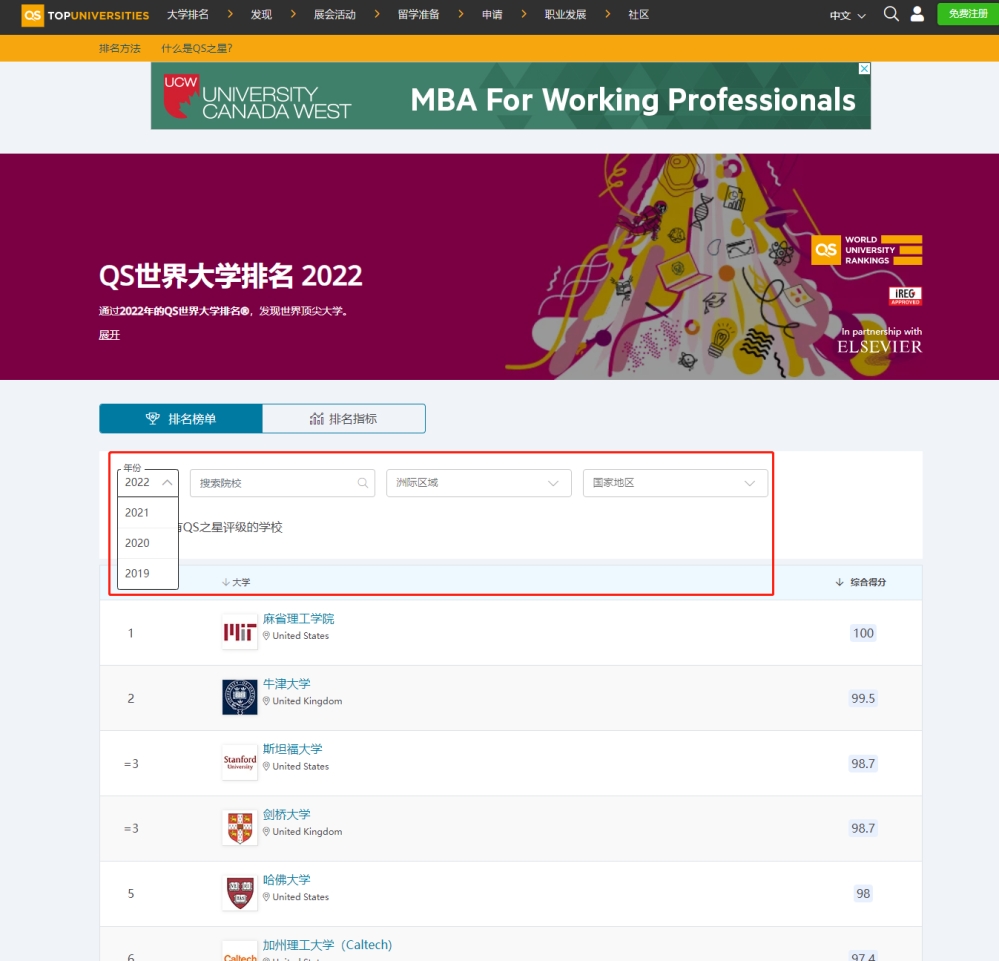This screenshot has height=961, width=999.
Task: Expand the chevron after 职业发展
Action: (608, 14)
